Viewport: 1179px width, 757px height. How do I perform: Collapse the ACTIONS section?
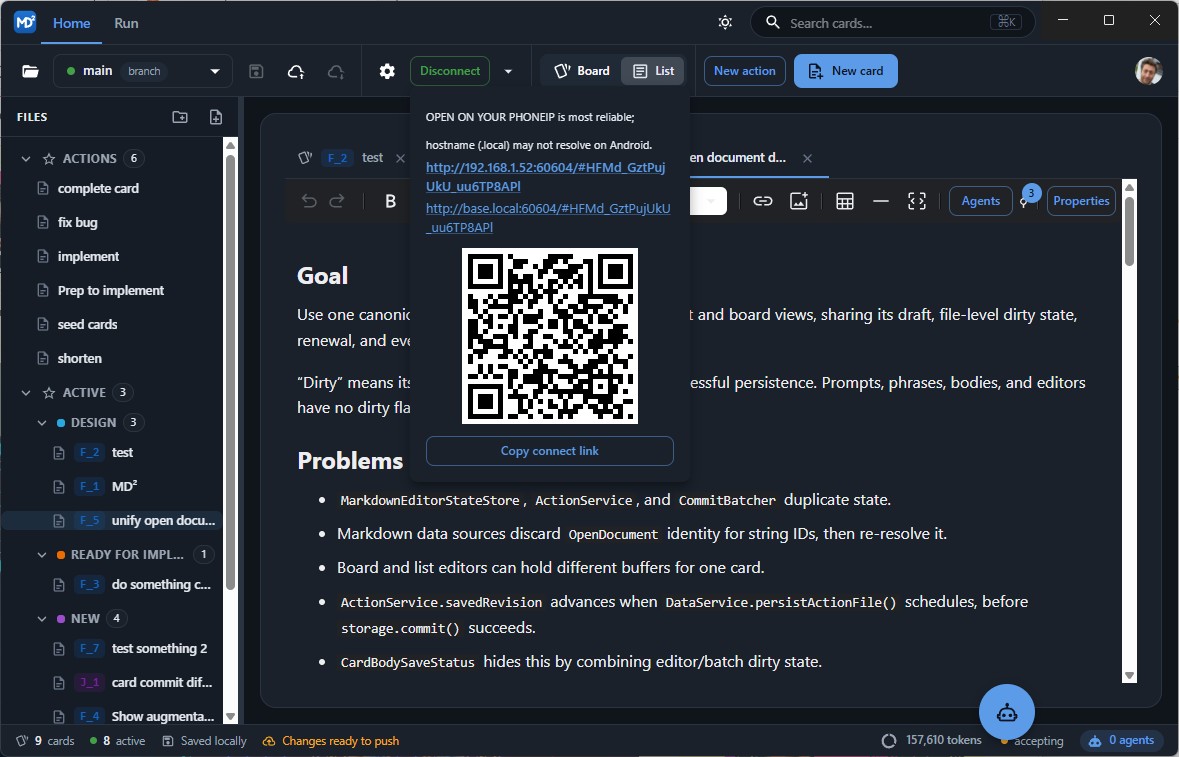[26, 159]
